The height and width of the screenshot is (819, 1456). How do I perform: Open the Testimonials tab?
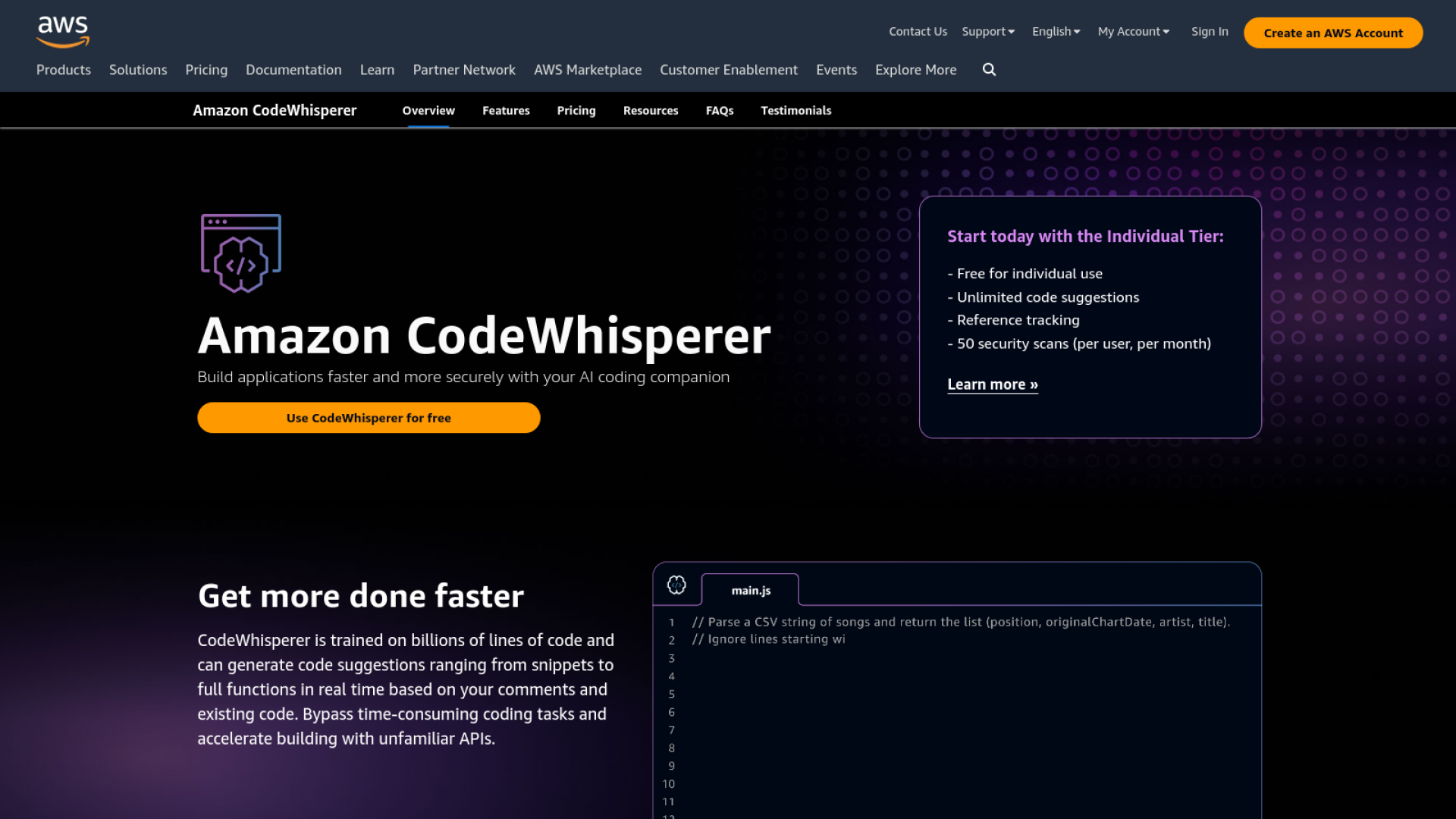[795, 111]
